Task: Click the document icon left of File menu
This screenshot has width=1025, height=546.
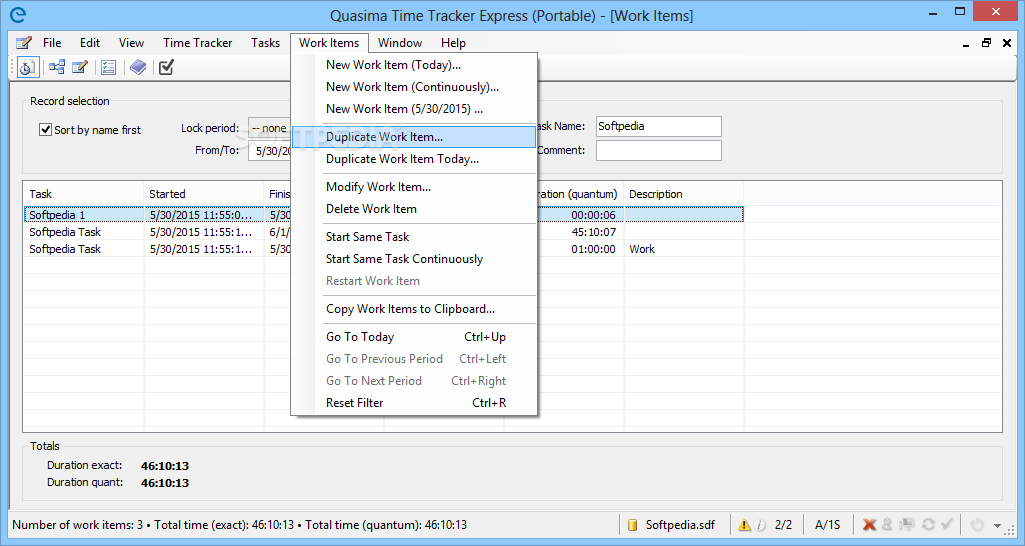Action: [24, 43]
